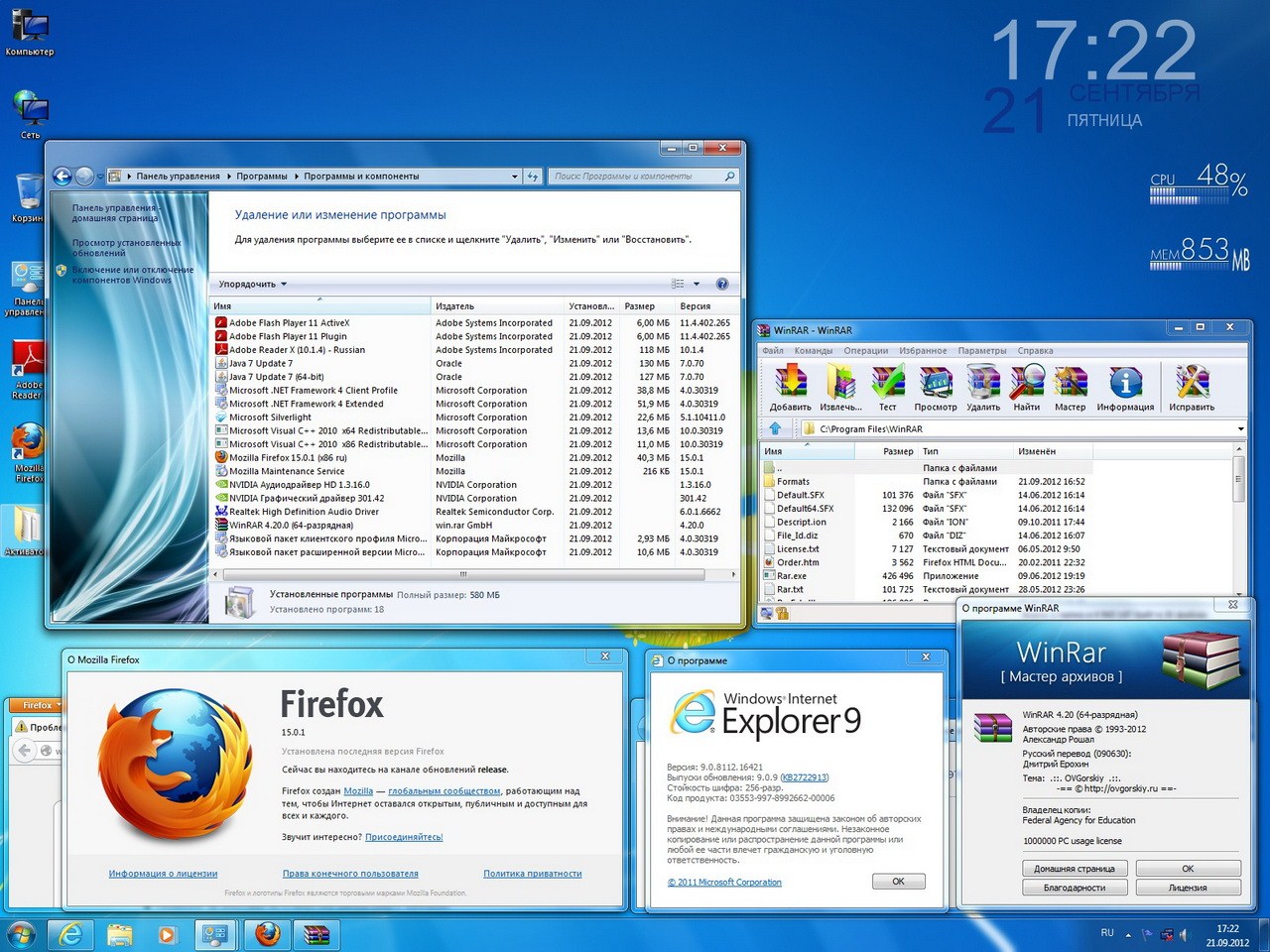Image resolution: width=1270 pixels, height=952 pixels.
Task: Click the view-mode icon in programs toolbar
Action: [x=679, y=284]
